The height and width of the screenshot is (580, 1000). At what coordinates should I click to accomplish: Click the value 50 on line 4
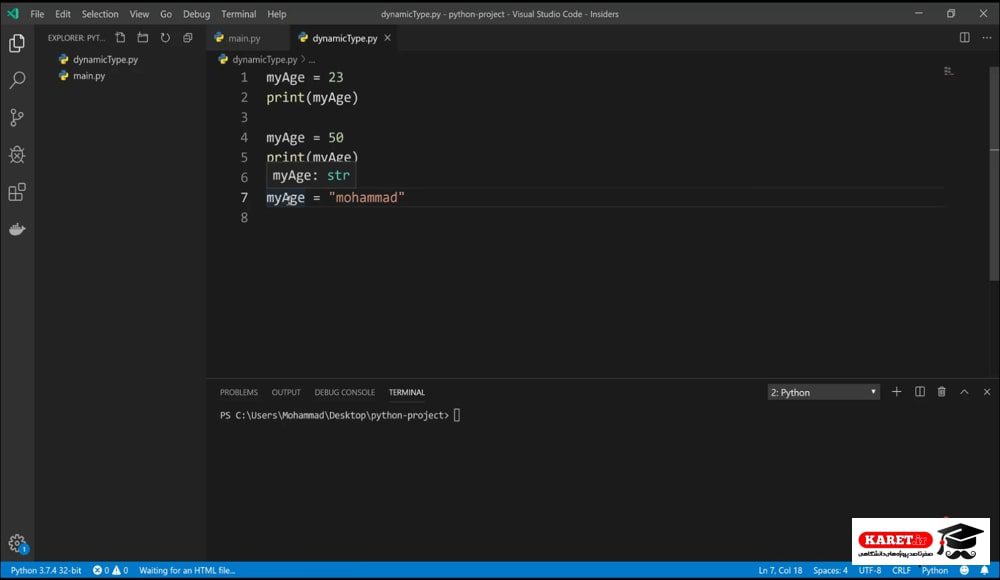tap(336, 138)
